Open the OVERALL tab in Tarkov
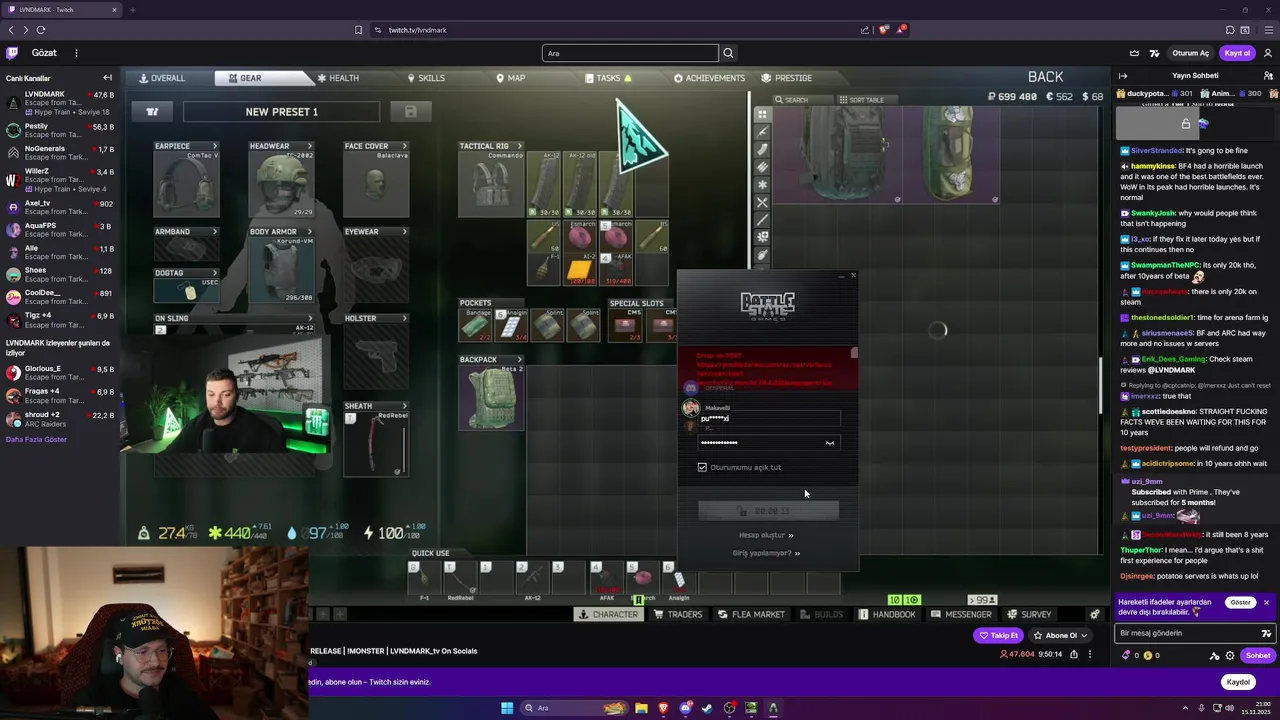The image size is (1280, 720). [x=161, y=78]
